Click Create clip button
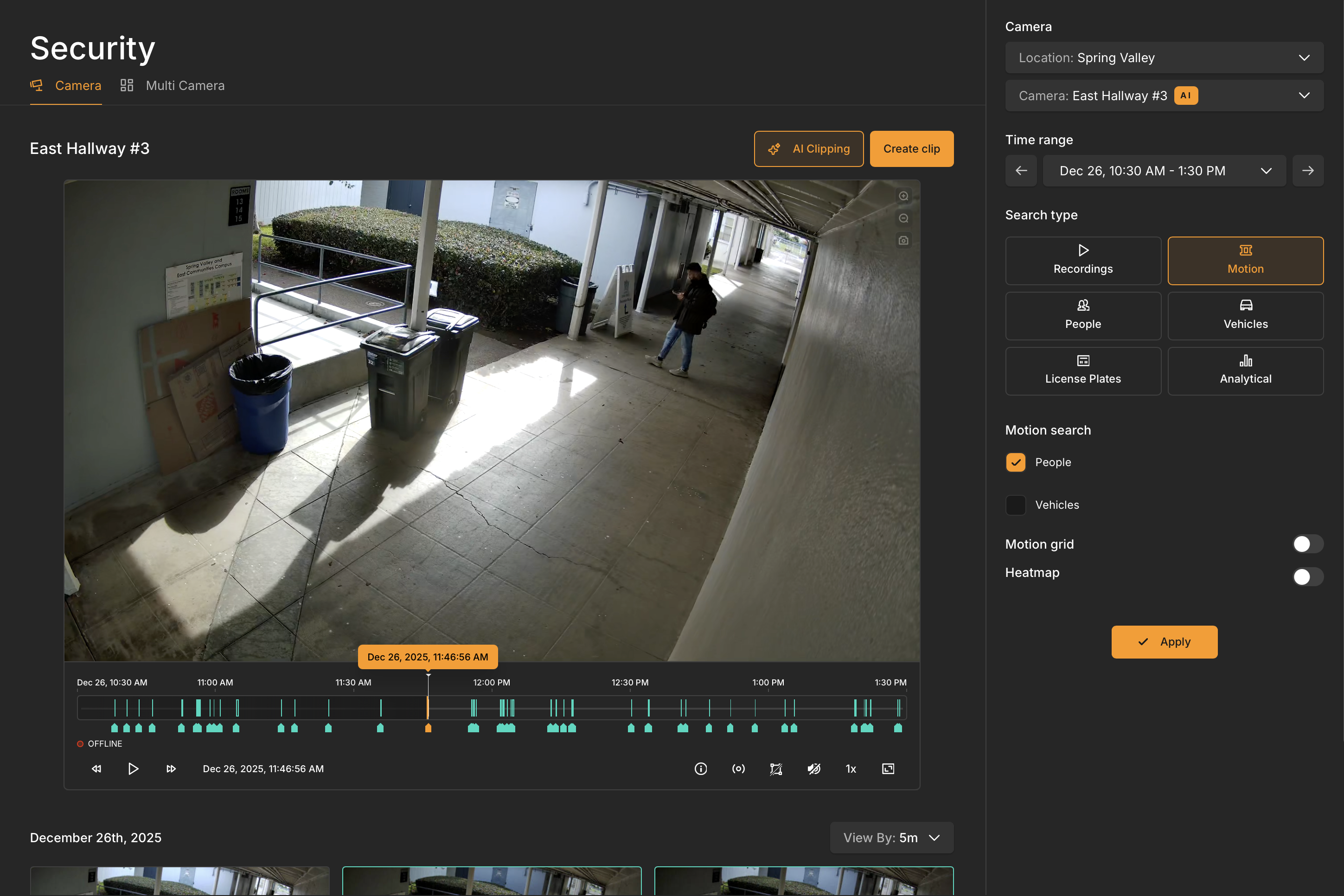1344x896 pixels. tap(911, 148)
